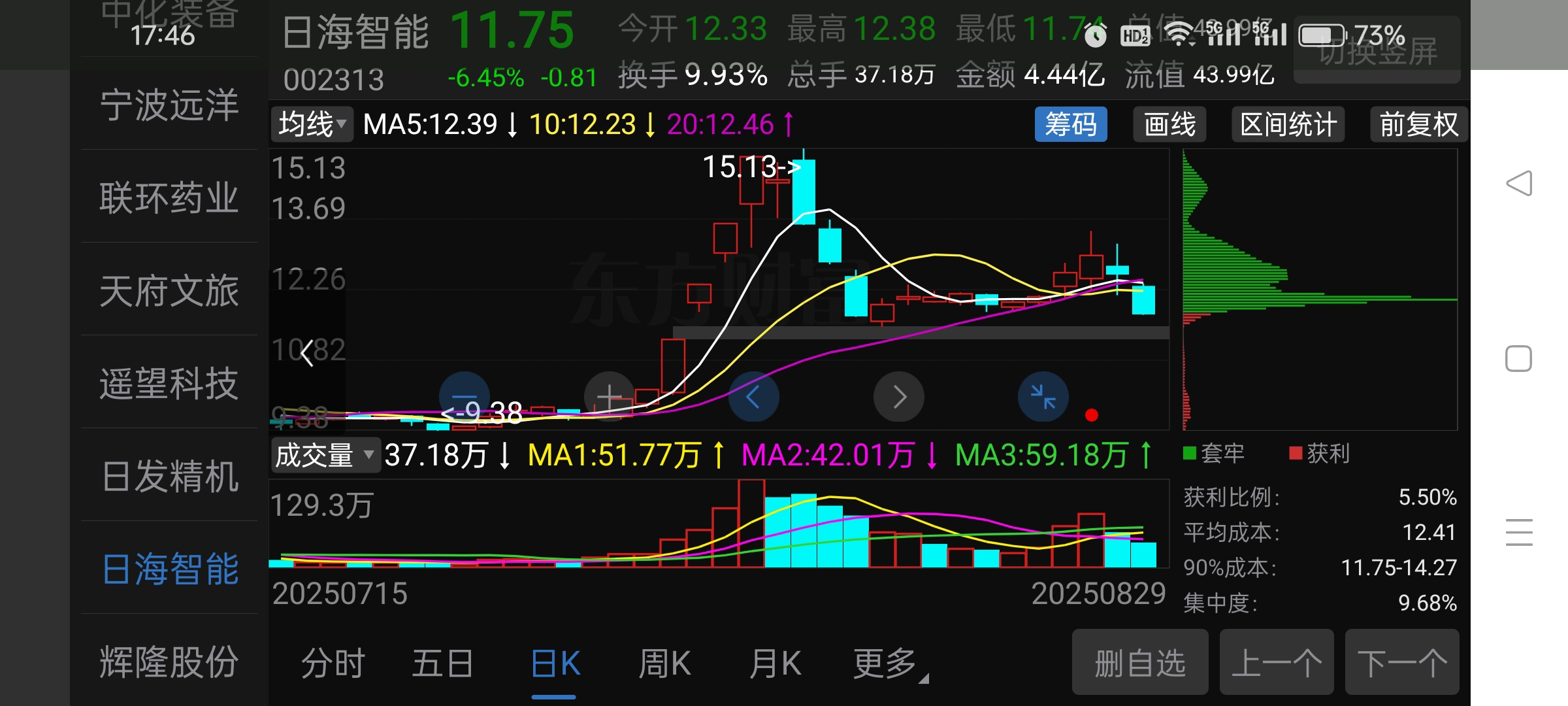The width and height of the screenshot is (1568, 706).
Task: Tap the 90%成本 11.75-14.27 row
Action: pos(1320,567)
